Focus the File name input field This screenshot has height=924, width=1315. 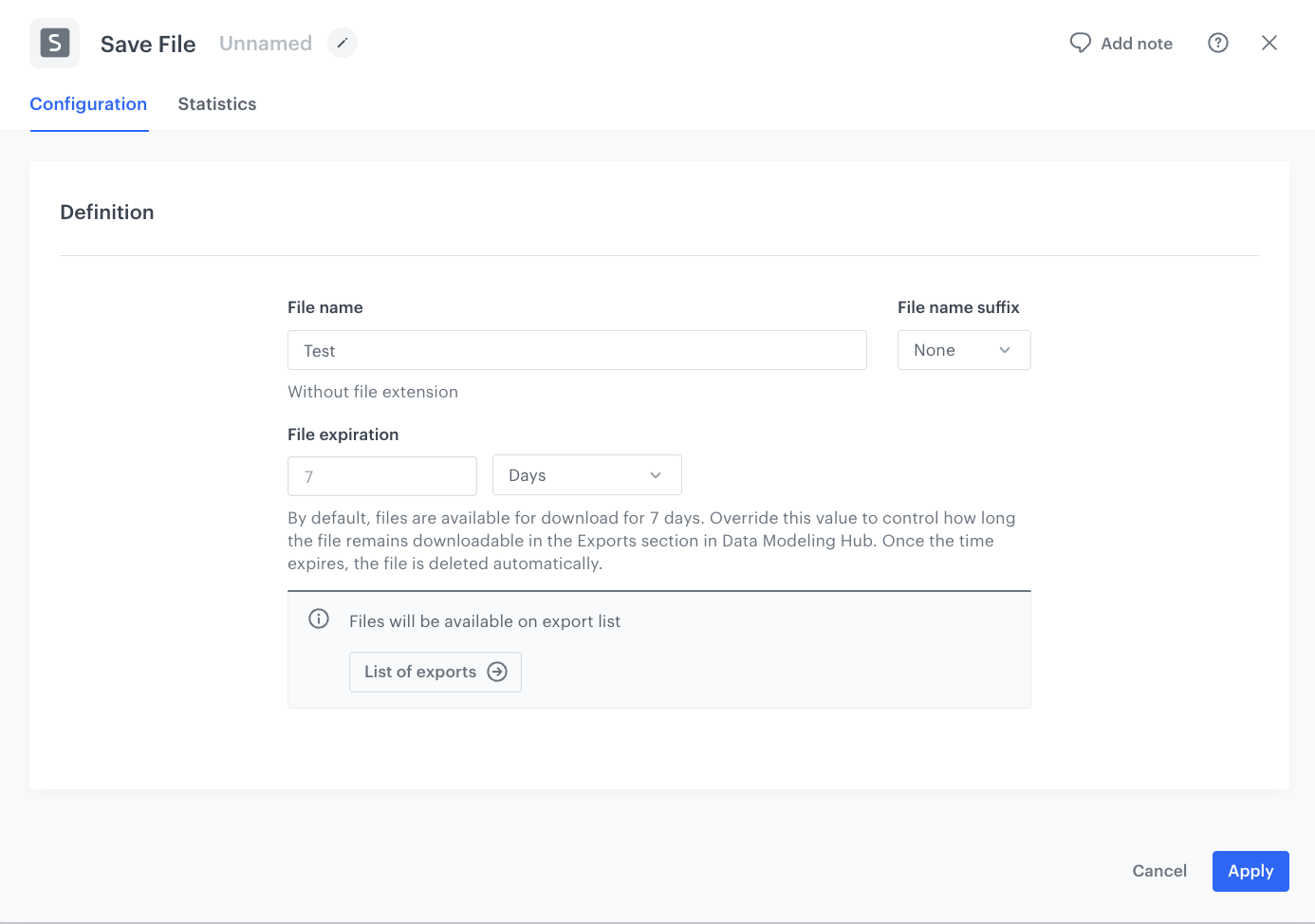[x=577, y=350]
